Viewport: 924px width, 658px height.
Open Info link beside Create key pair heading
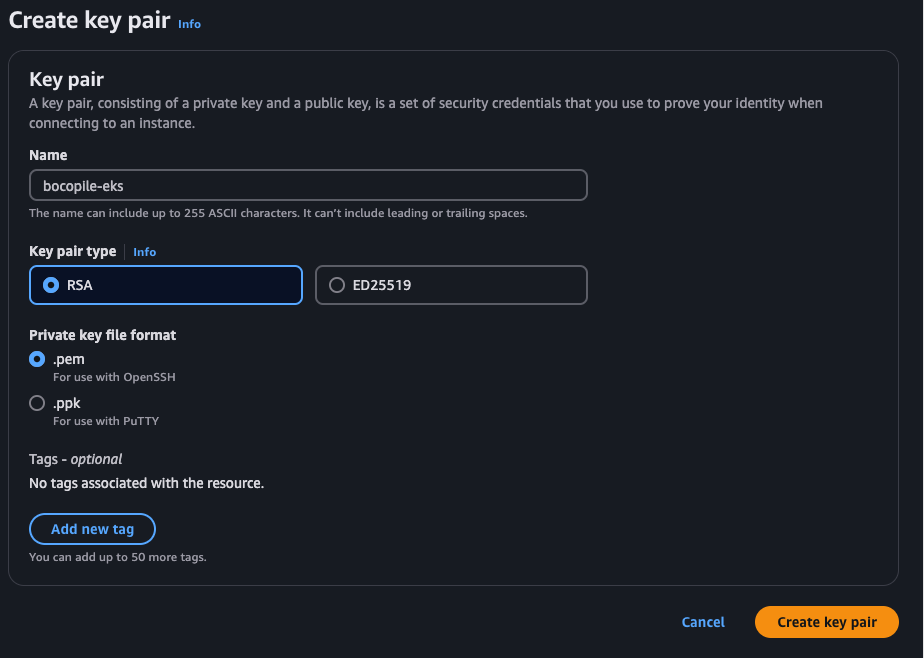click(189, 23)
